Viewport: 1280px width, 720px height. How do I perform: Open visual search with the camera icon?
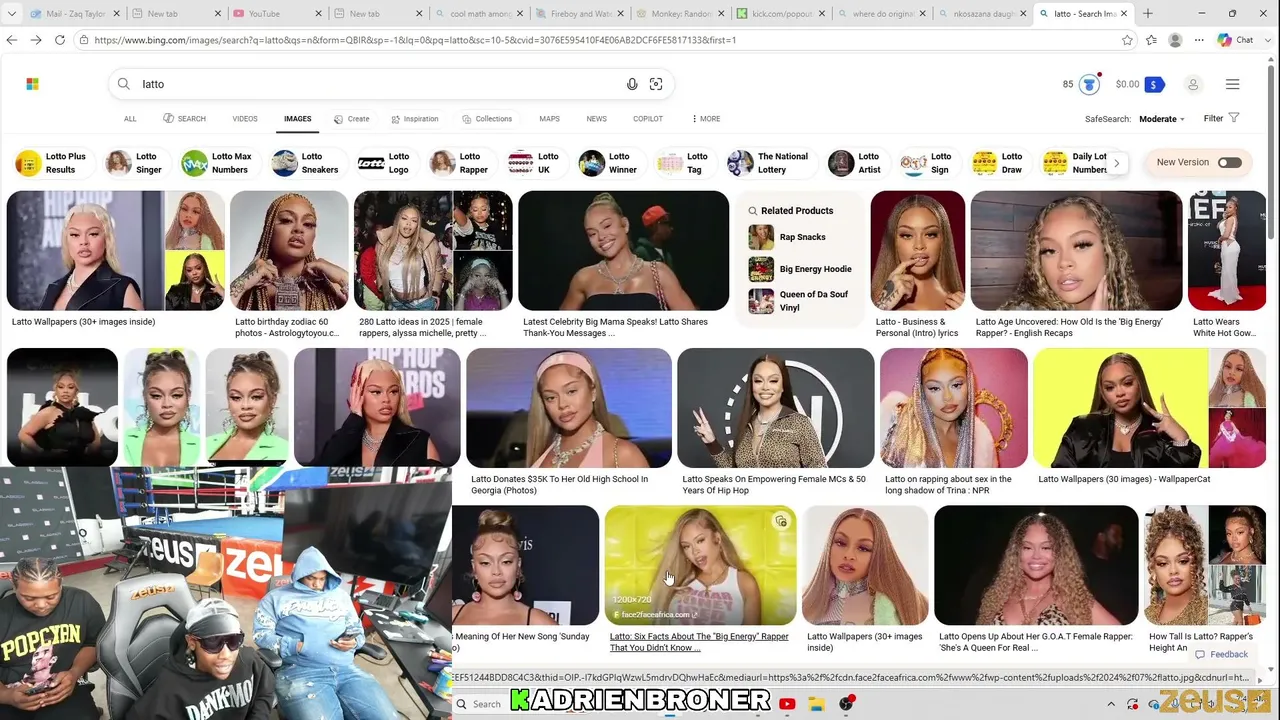point(656,84)
